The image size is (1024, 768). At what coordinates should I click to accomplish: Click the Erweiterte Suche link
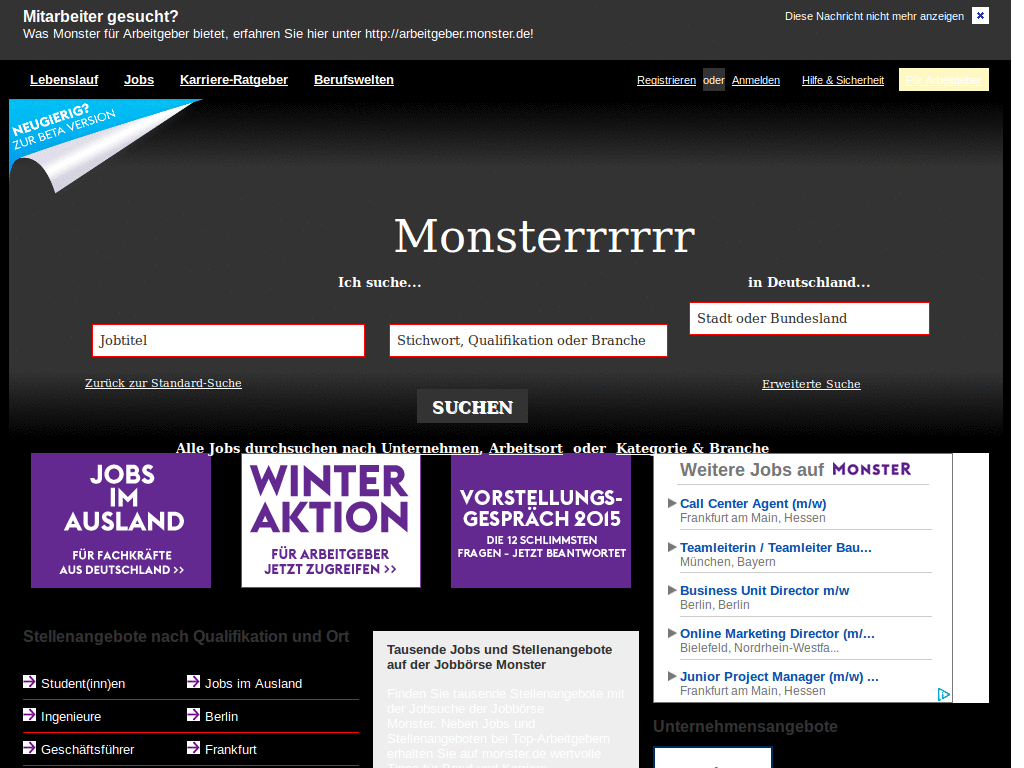pyautogui.click(x=811, y=384)
